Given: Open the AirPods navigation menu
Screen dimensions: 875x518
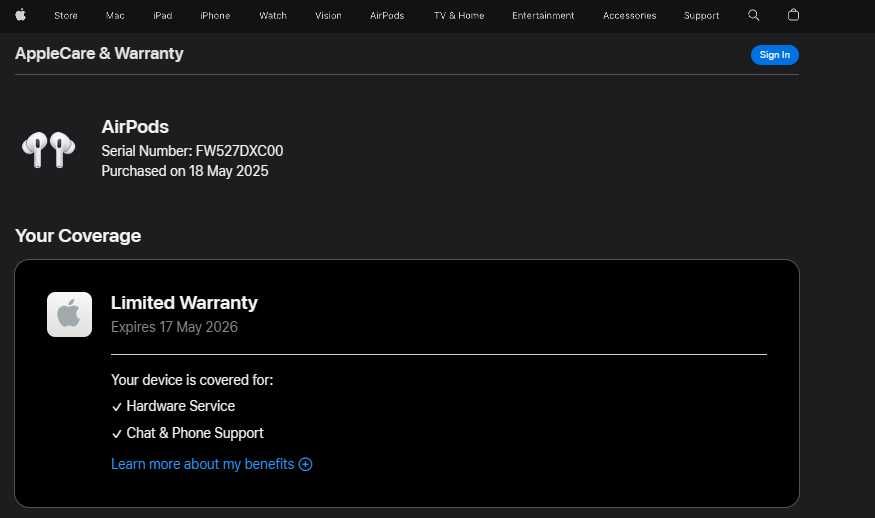Looking at the screenshot, I should [387, 16].
